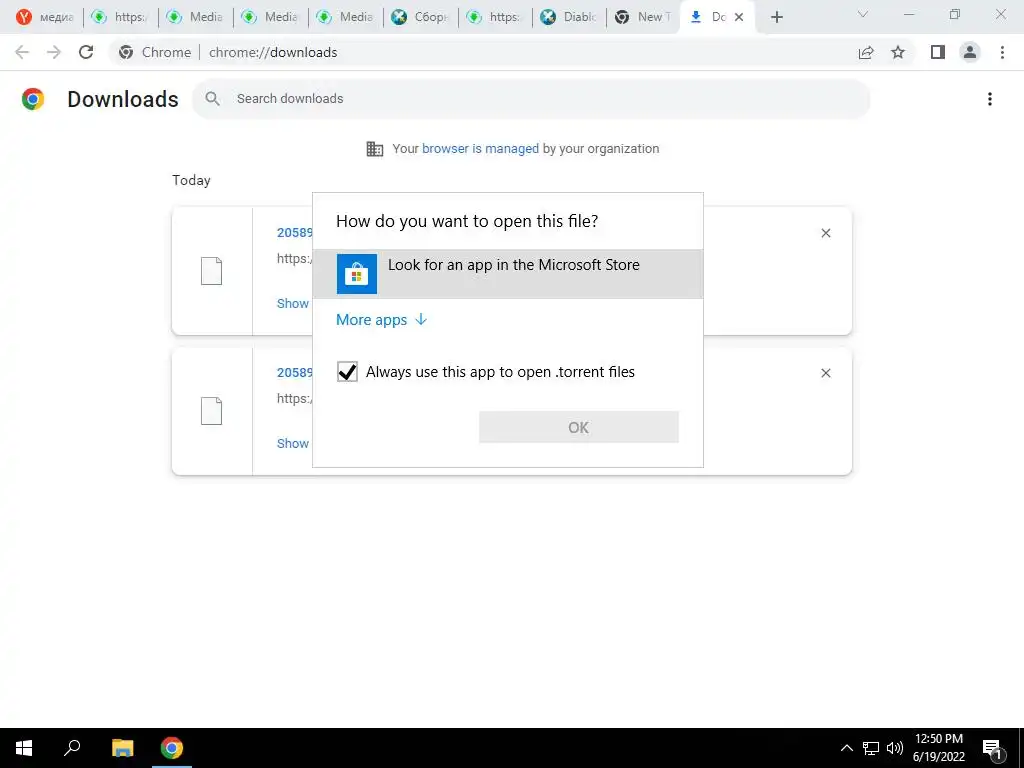Click Show in folder for first download

coord(293,303)
